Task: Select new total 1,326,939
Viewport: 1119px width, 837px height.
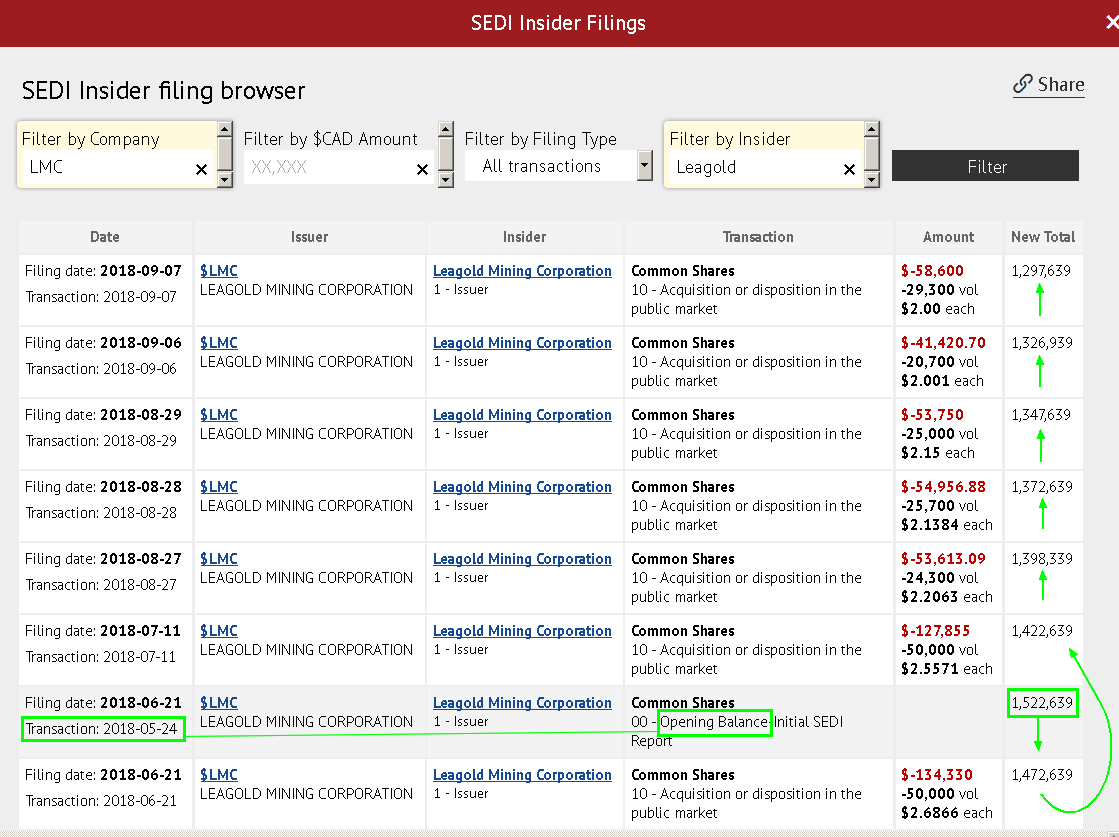Action: click(x=1042, y=343)
